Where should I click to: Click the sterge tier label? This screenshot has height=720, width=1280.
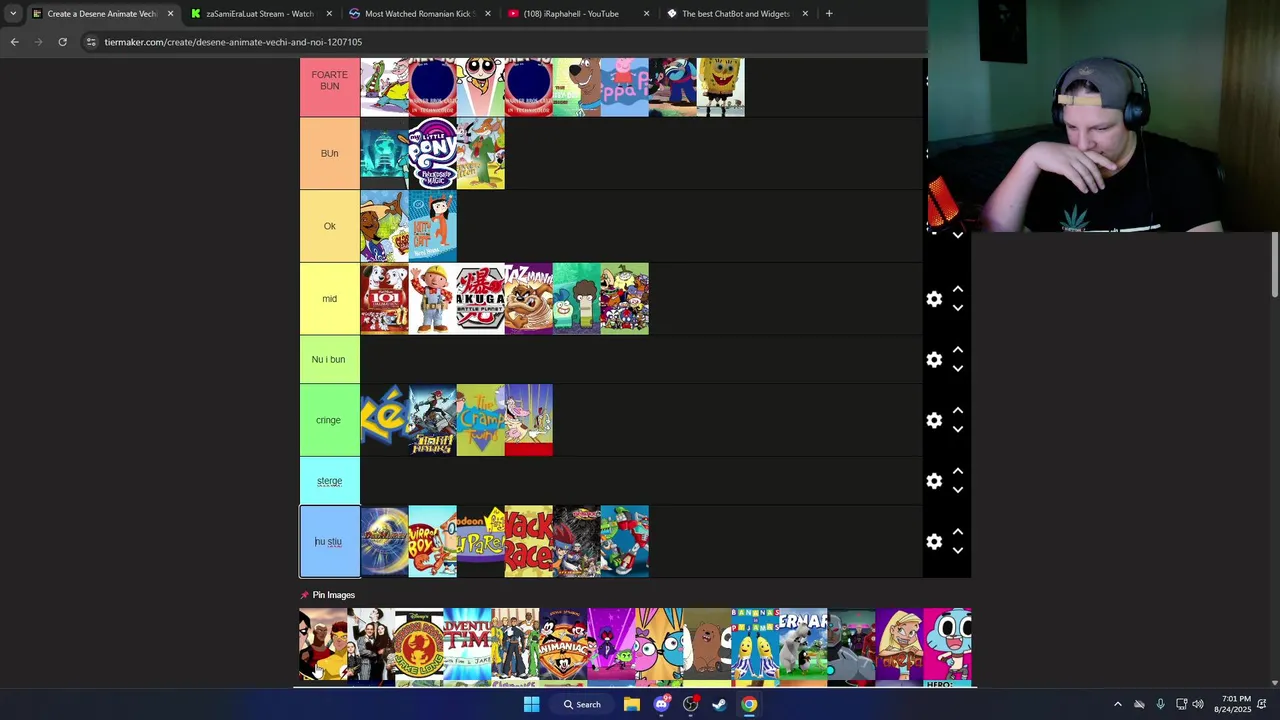330,481
